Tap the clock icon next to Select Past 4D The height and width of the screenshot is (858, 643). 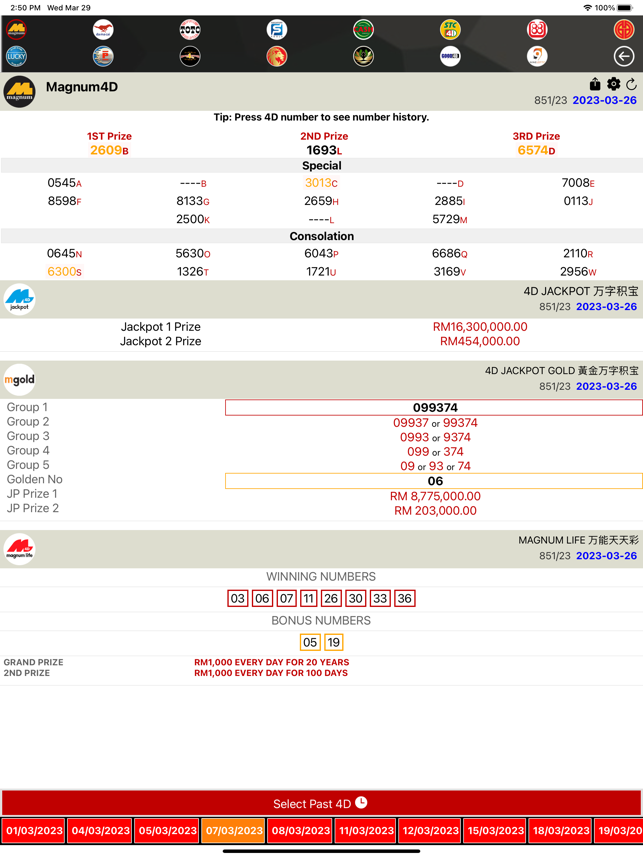pos(361,802)
